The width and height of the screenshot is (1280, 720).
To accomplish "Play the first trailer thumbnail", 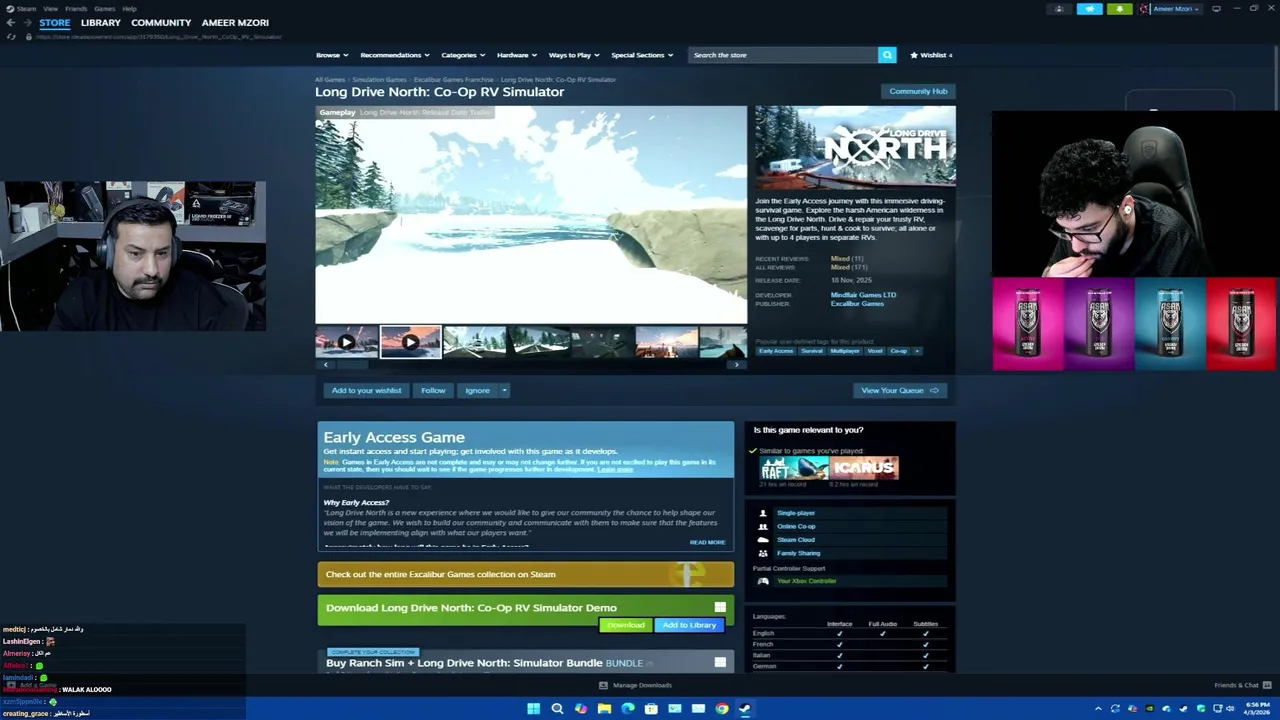I will (346, 342).
